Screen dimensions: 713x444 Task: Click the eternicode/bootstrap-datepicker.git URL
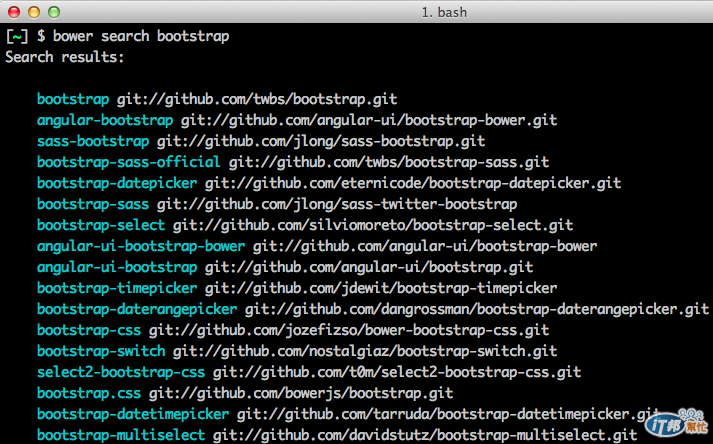(x=413, y=183)
